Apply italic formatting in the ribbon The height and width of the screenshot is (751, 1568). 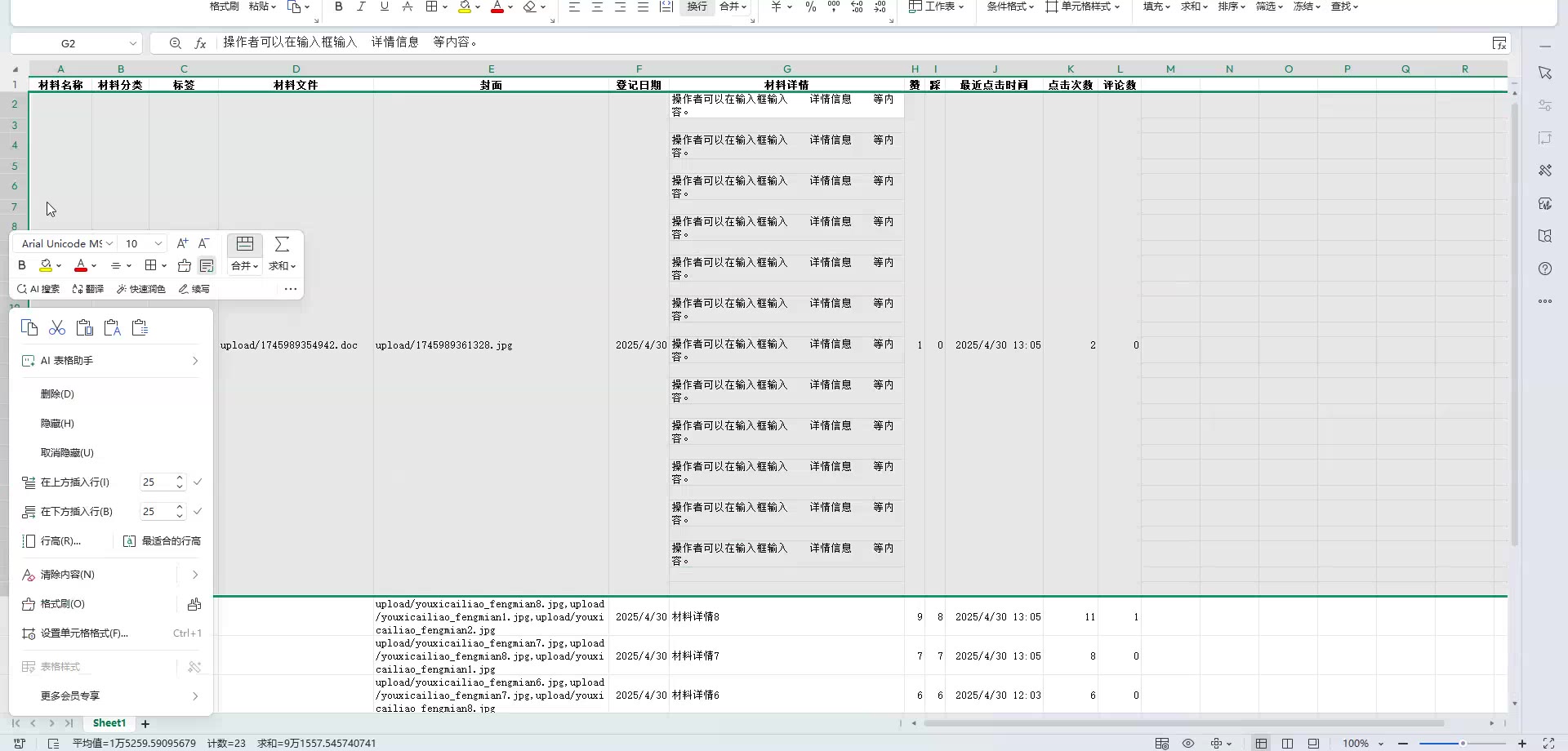(x=361, y=7)
